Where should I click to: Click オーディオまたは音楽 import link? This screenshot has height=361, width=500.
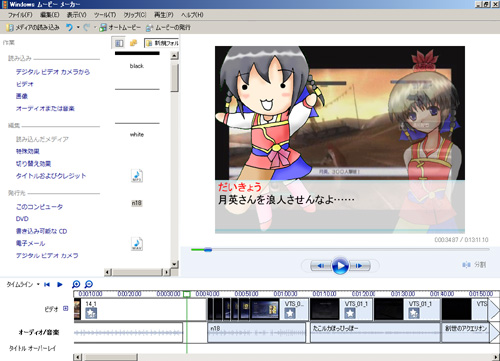pos(45,108)
